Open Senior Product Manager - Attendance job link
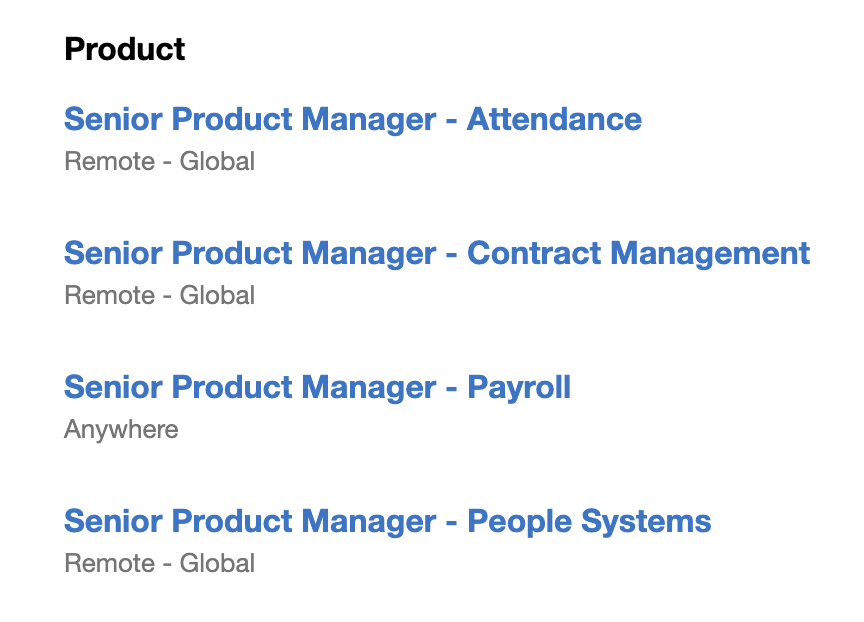The height and width of the screenshot is (622, 864). coord(353,119)
